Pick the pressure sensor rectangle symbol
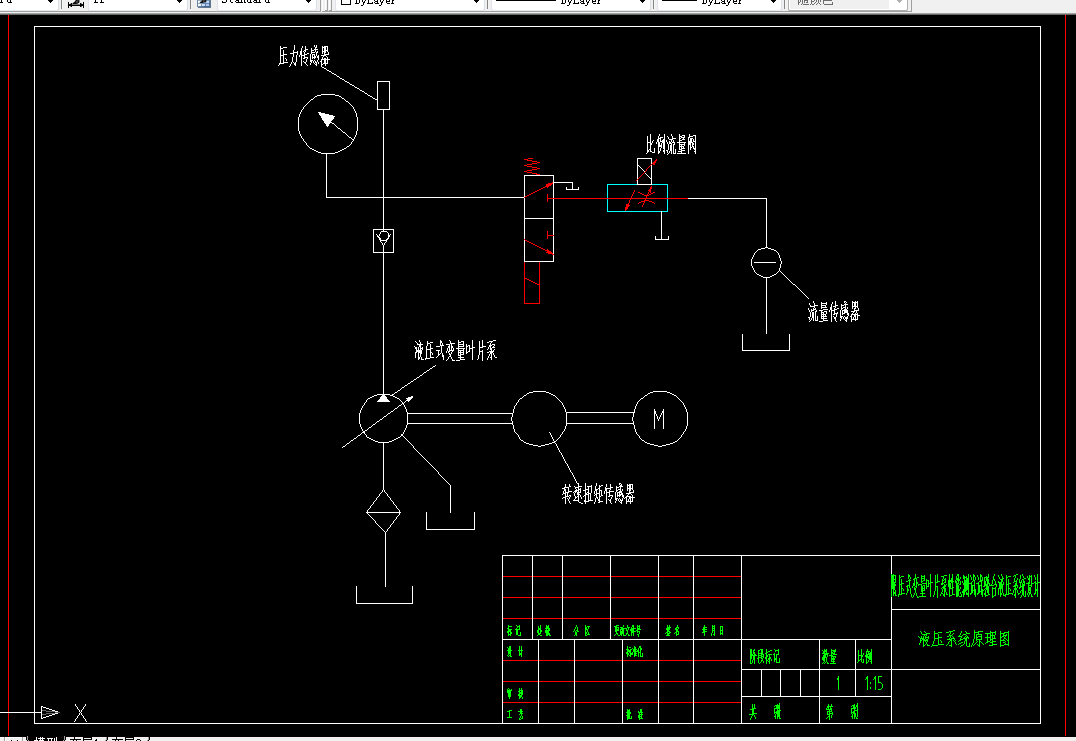This screenshot has height=741, width=1076. (x=384, y=95)
